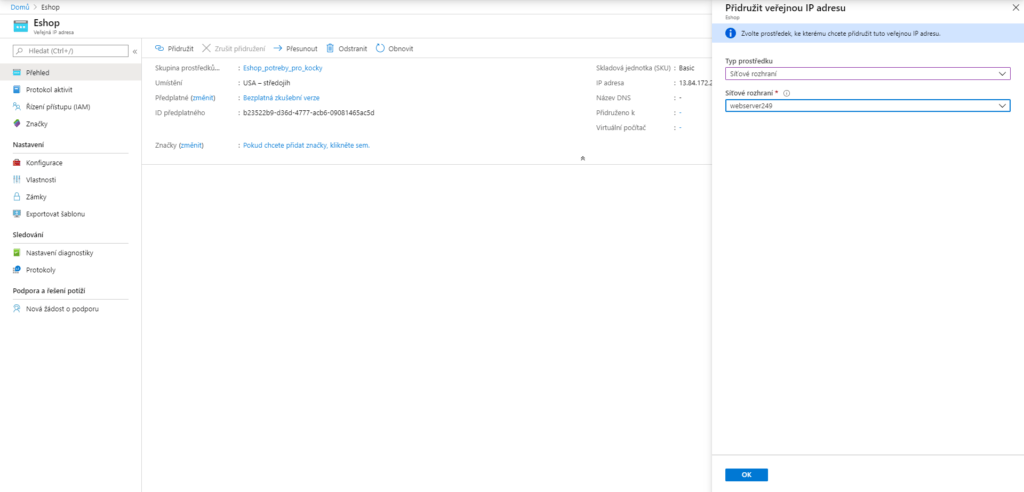Collapse the sidebar menu with double chevron
This screenshot has height=492, width=1024.
click(x=135, y=50)
